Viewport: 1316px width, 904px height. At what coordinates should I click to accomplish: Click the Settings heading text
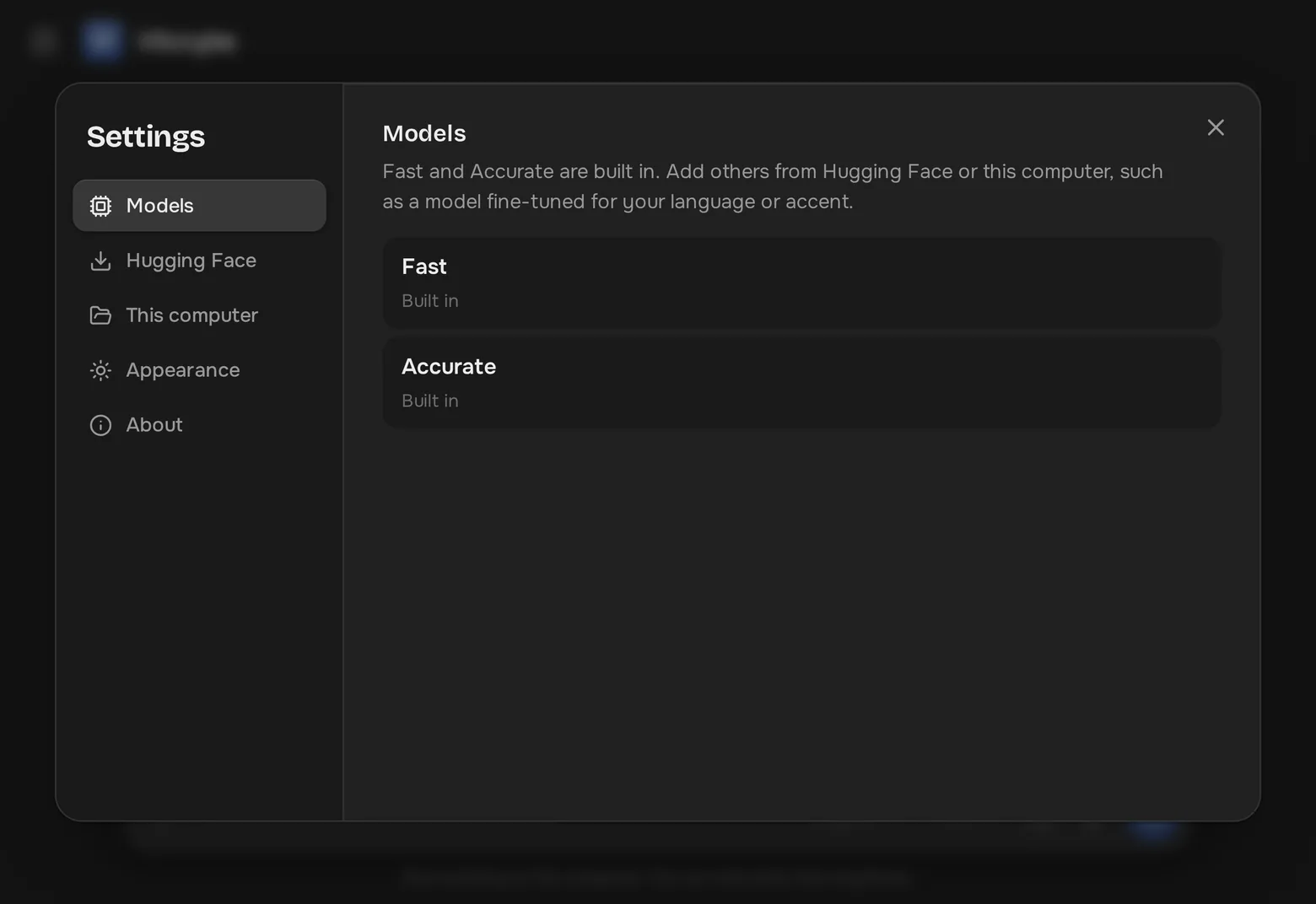(x=146, y=137)
